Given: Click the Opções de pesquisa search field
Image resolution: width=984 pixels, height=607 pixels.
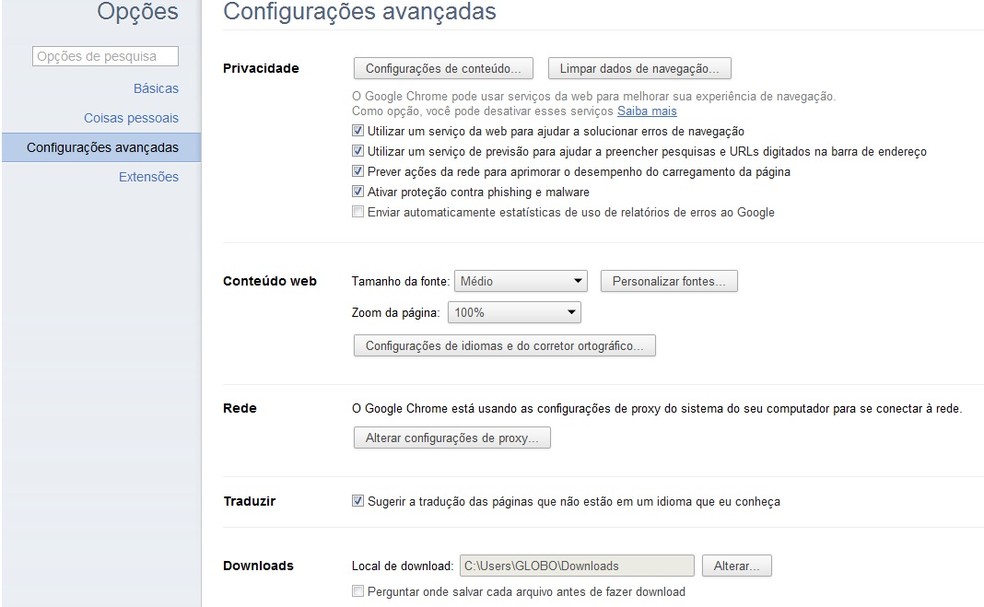Looking at the screenshot, I should (x=104, y=56).
